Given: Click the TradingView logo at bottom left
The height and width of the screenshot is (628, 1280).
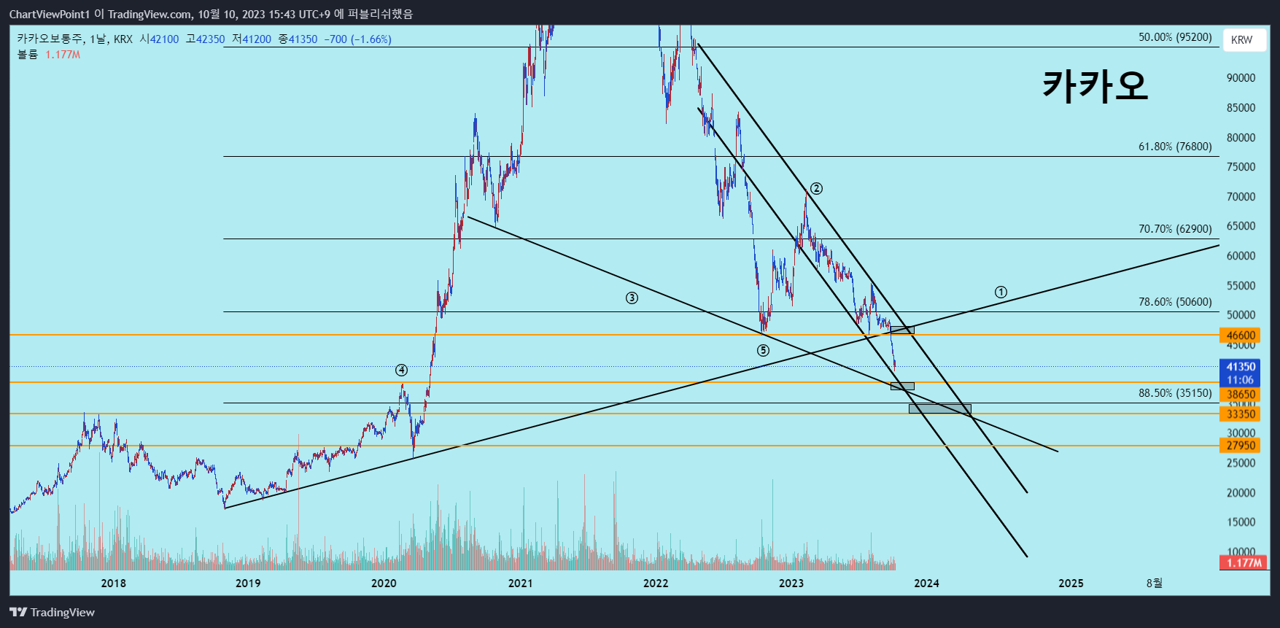Looking at the screenshot, I should tap(52, 612).
